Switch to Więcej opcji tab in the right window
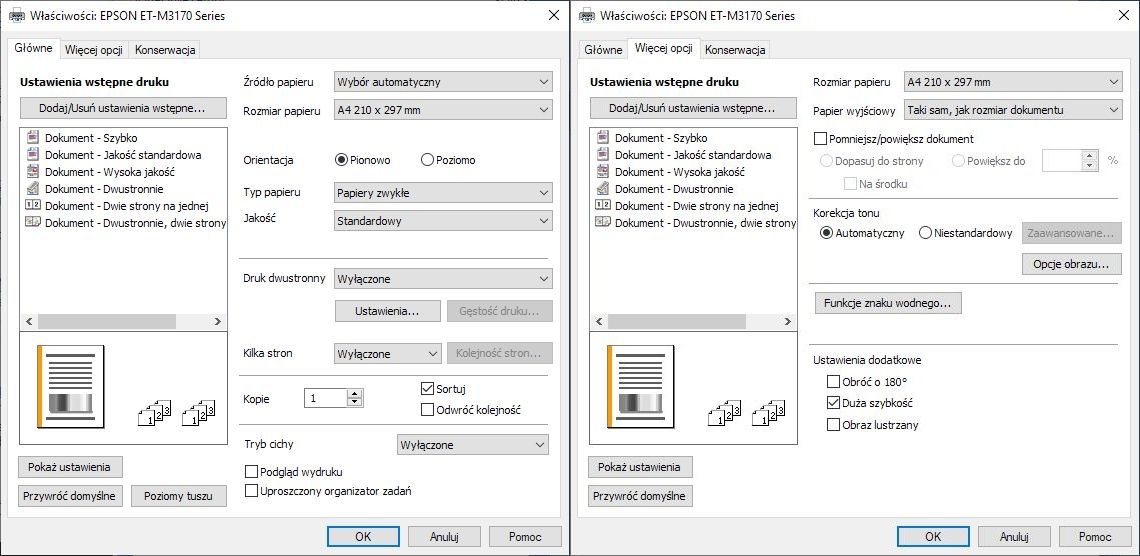Image resolution: width=1140 pixels, height=556 pixels. coord(663,49)
